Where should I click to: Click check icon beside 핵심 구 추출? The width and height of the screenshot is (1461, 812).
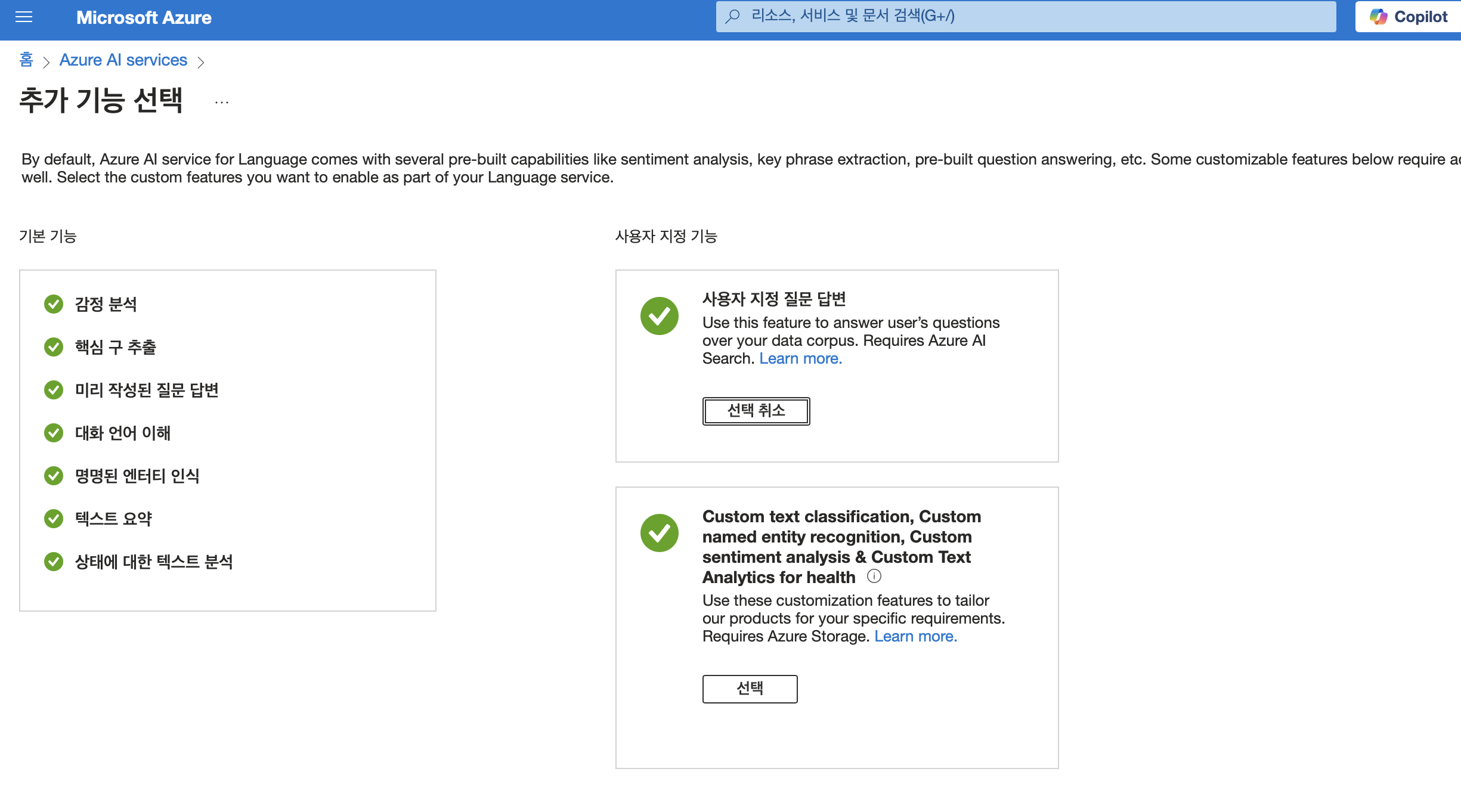tap(54, 347)
